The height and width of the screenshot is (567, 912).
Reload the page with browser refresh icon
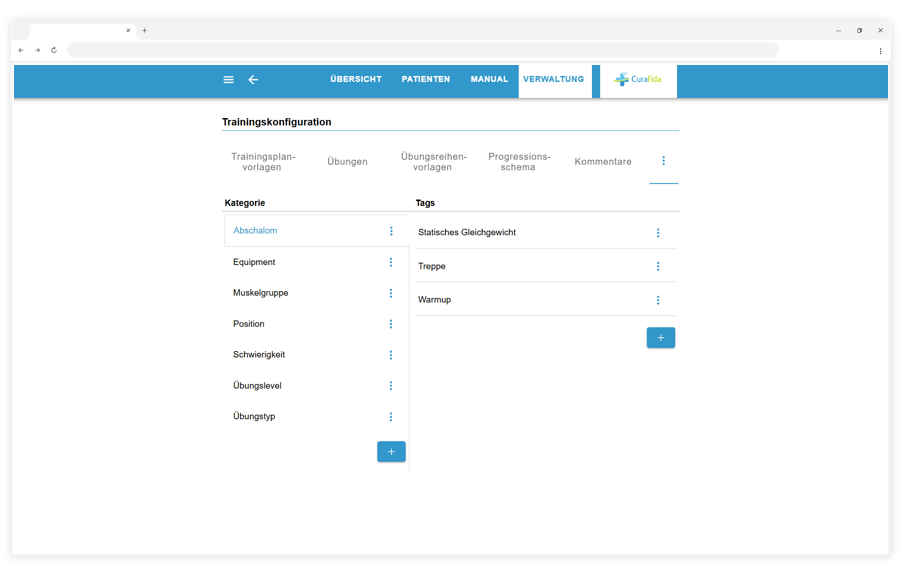[54, 50]
